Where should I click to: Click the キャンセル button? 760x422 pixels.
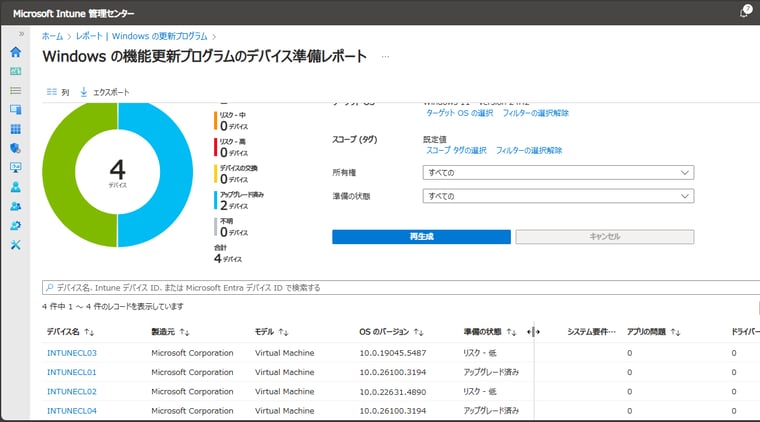pos(604,236)
